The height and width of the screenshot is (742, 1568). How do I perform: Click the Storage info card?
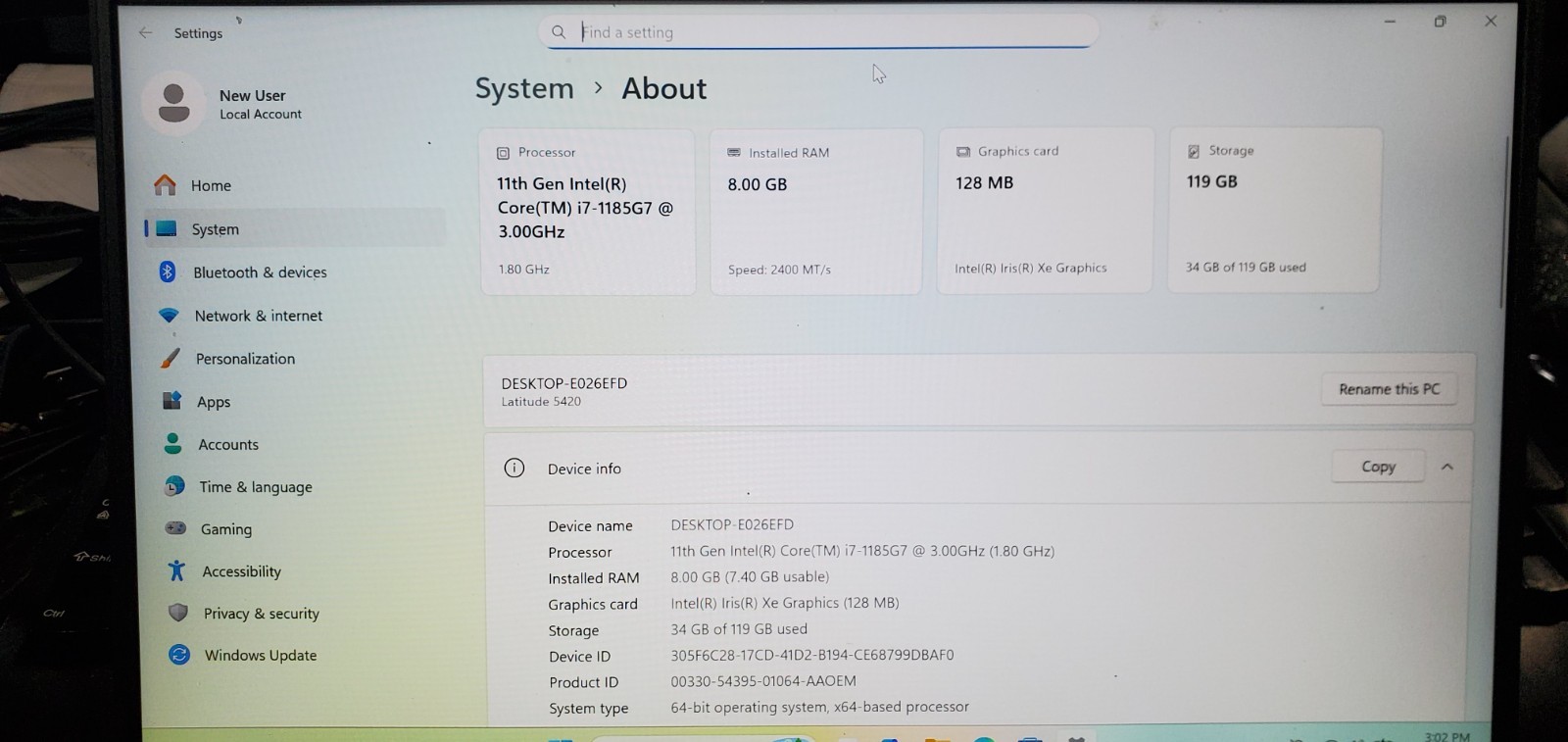pos(1274,209)
